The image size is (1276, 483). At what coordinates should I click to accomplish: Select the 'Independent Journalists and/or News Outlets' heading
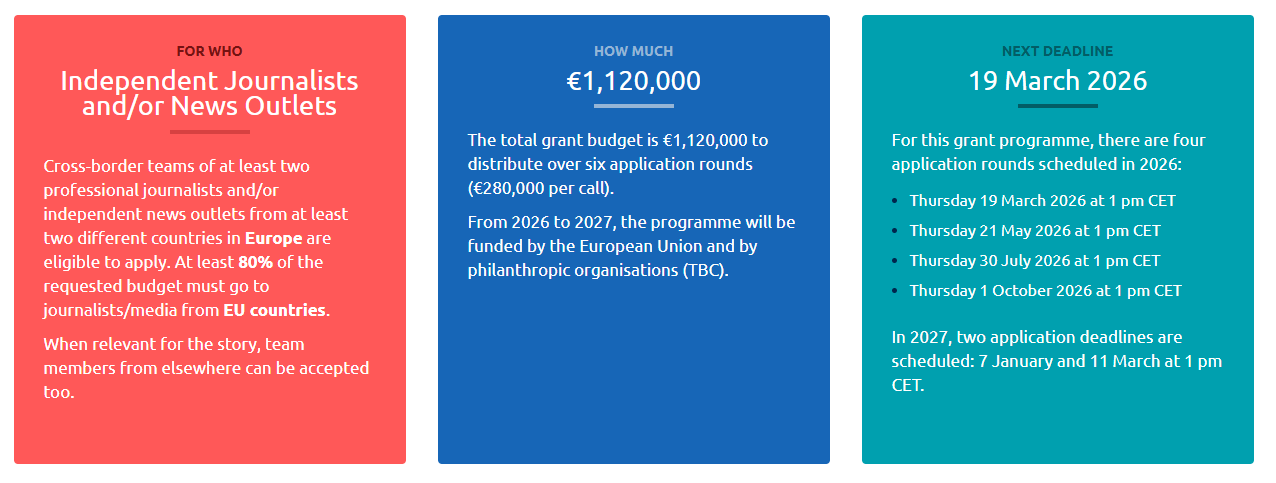pyautogui.click(x=209, y=93)
